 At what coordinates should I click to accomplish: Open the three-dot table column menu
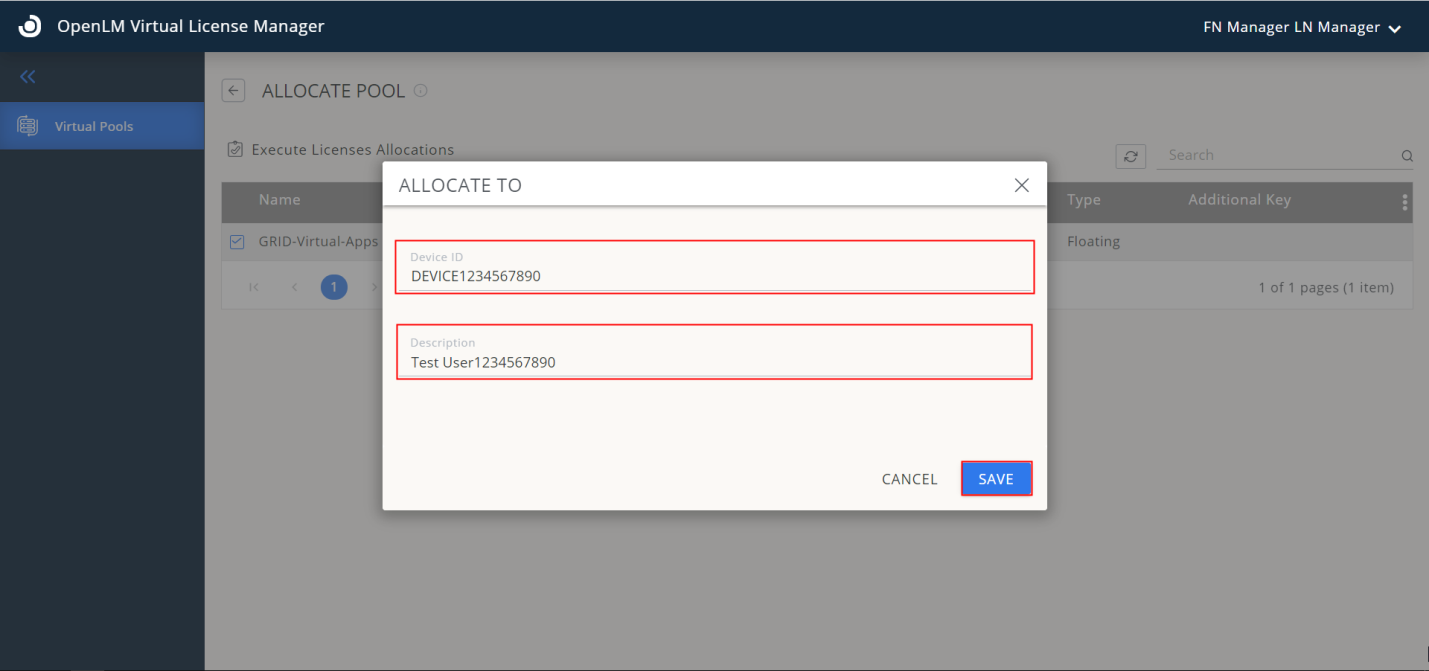(x=1405, y=201)
